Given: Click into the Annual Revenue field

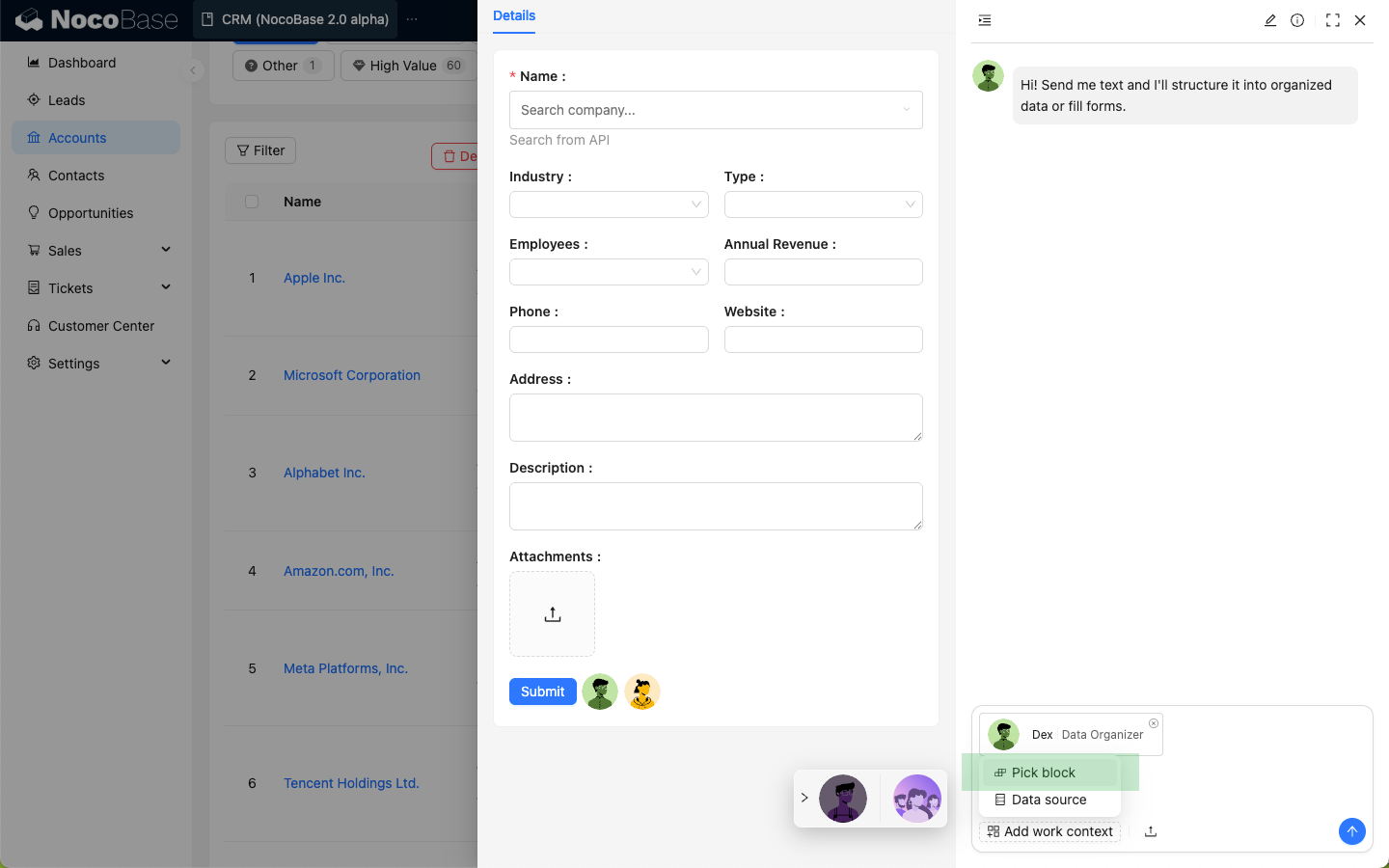Looking at the screenshot, I should coord(823,272).
